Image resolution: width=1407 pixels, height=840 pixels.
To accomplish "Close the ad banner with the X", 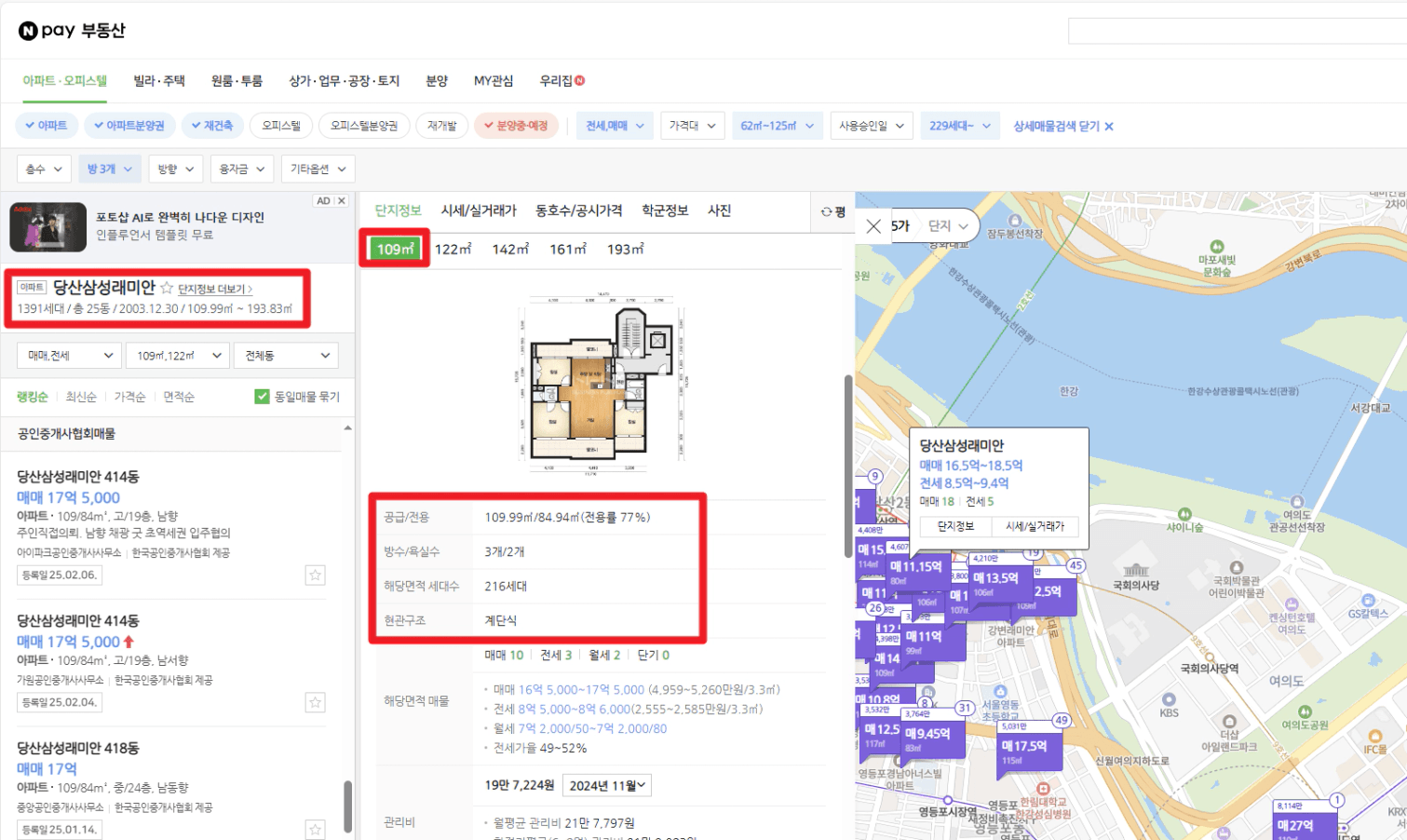I will coord(342,200).
